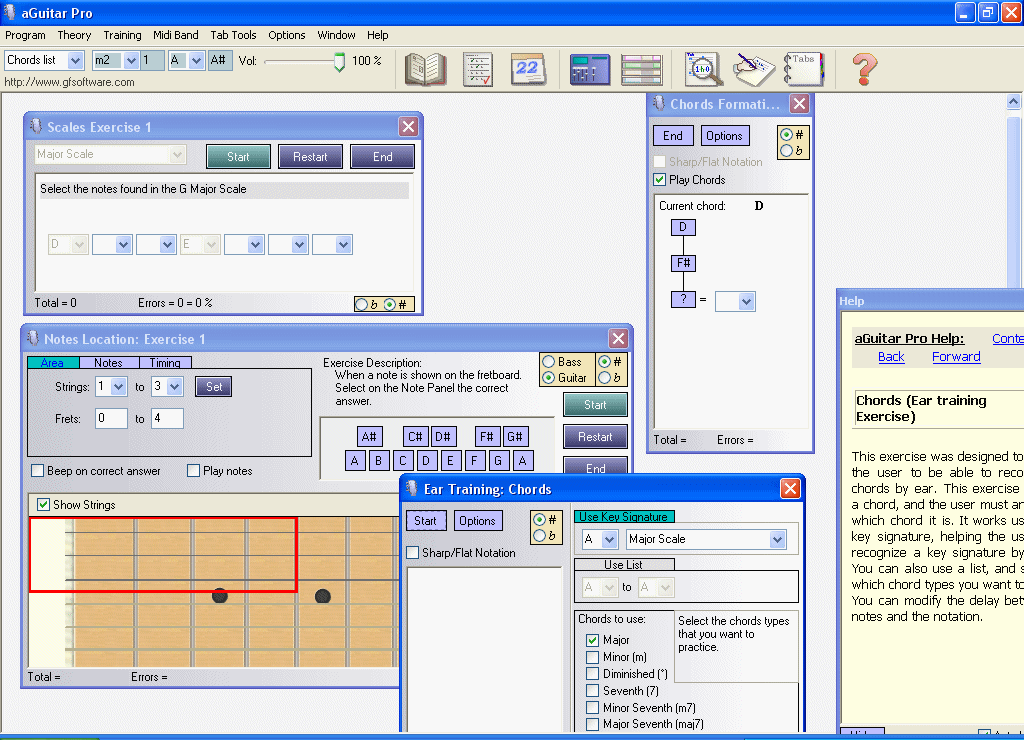Screen dimensions: 1024x740
Task: Click Start in Scales Exercise 1
Action: pos(238,157)
